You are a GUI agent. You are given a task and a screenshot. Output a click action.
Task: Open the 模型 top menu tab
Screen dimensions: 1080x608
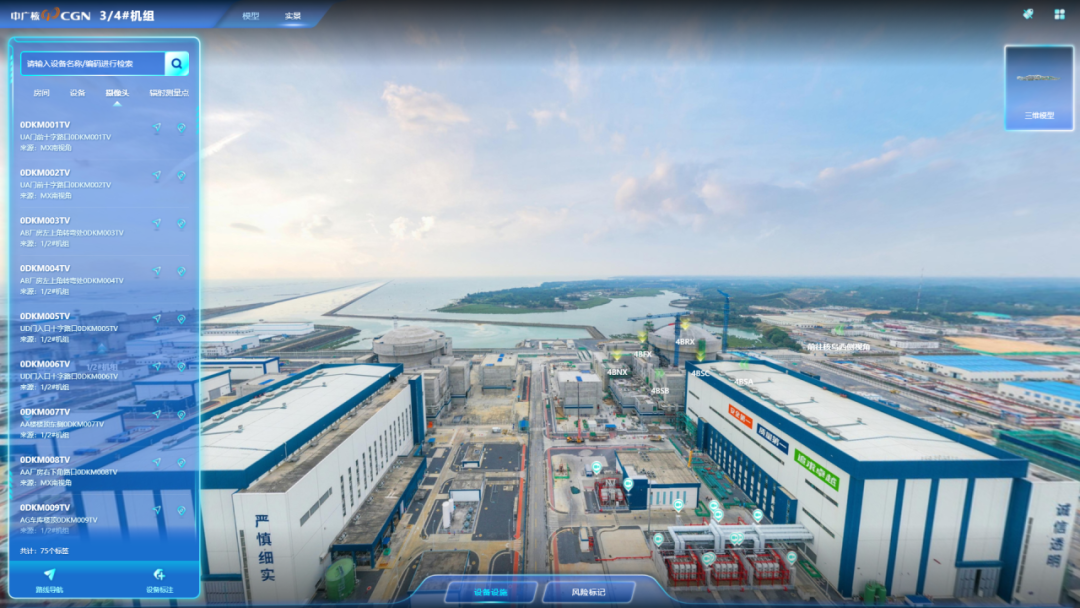click(251, 16)
